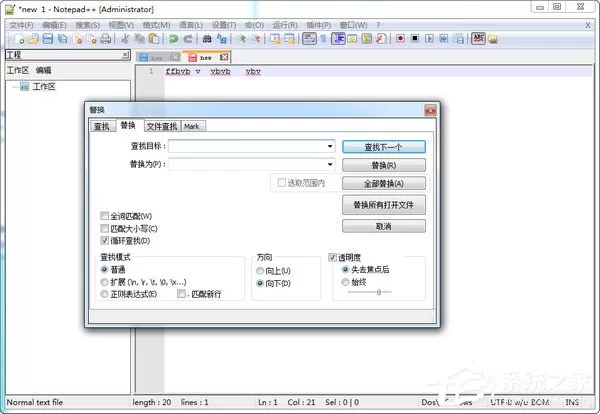
Task: Adjust the 透明度 transparency slider handle
Action: [378, 292]
